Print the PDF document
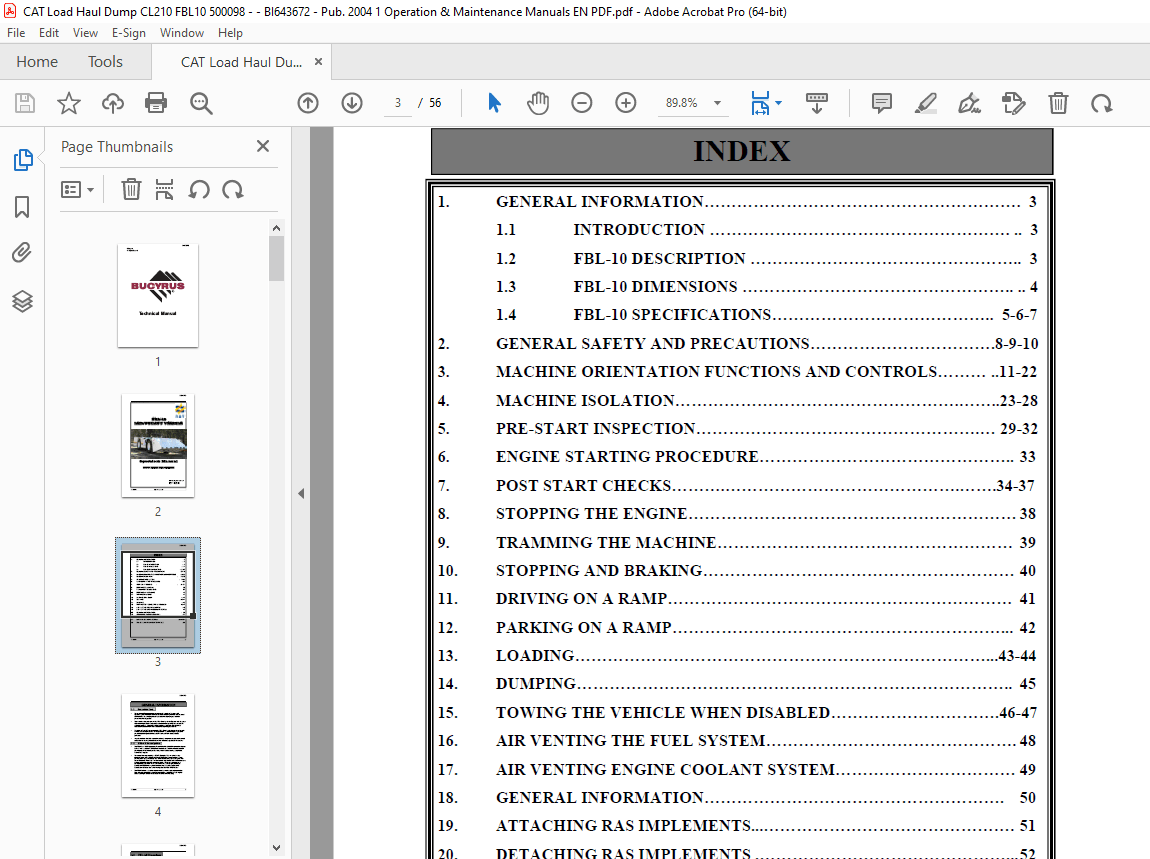The width and height of the screenshot is (1150, 859). pos(157,102)
